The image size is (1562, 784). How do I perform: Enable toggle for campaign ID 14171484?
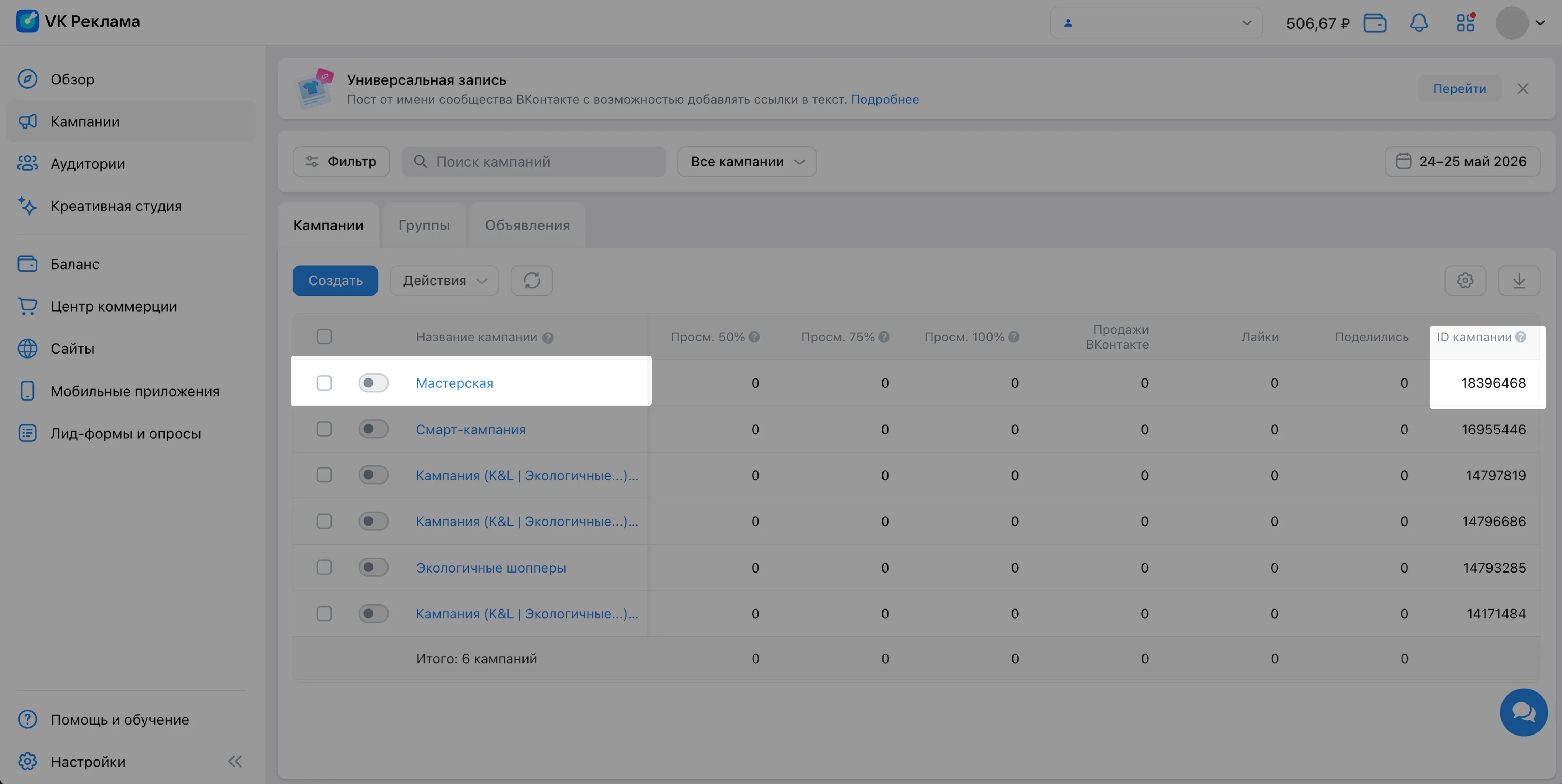pyautogui.click(x=373, y=613)
